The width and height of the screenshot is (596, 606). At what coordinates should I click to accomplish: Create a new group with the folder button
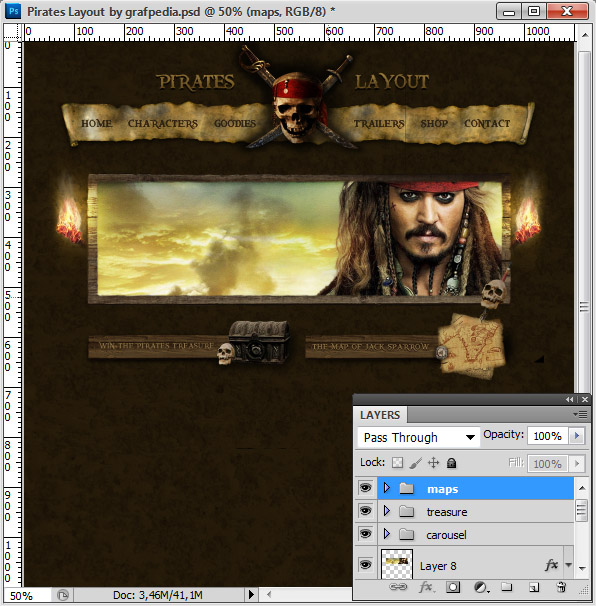tap(506, 587)
